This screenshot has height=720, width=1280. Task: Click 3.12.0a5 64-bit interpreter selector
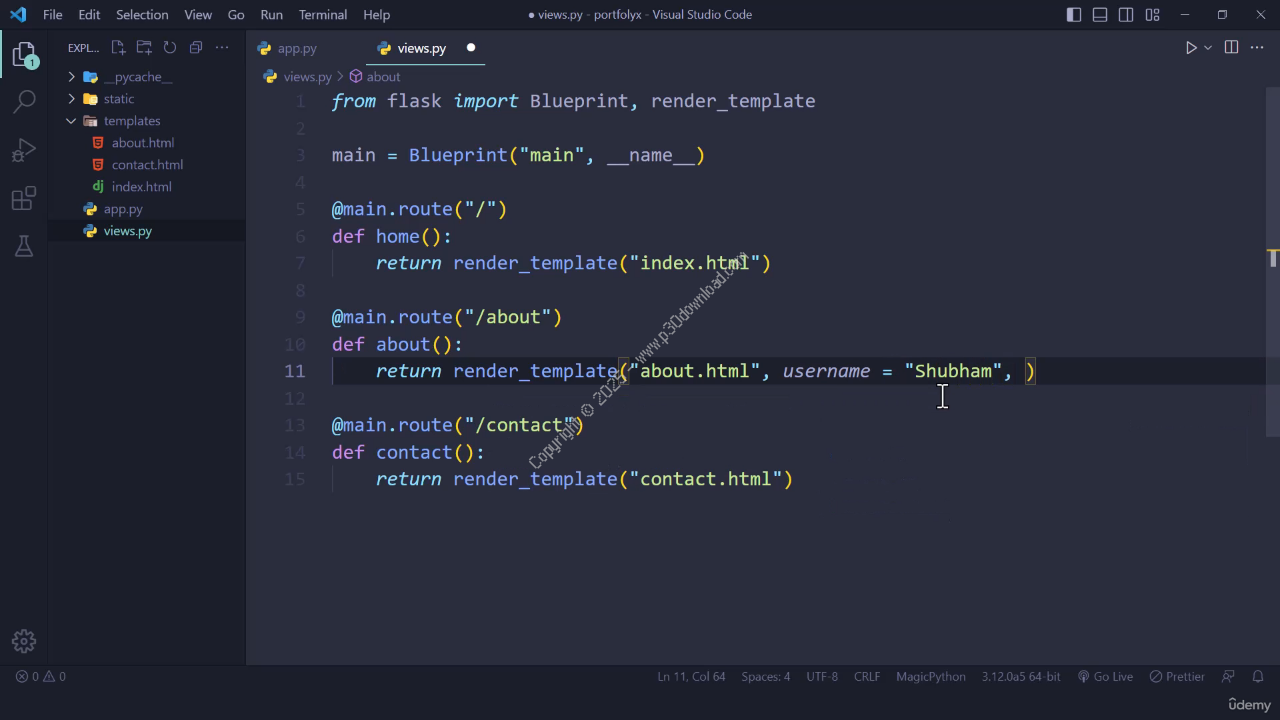[x=1021, y=677]
